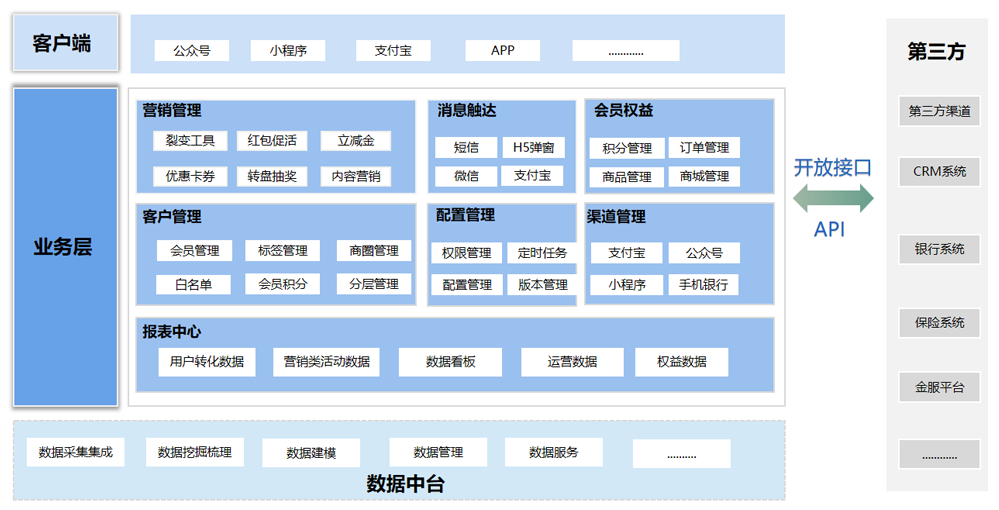Click the 数据采集集成 box
Image resolution: width=999 pixels, height=510 pixels.
point(76,452)
